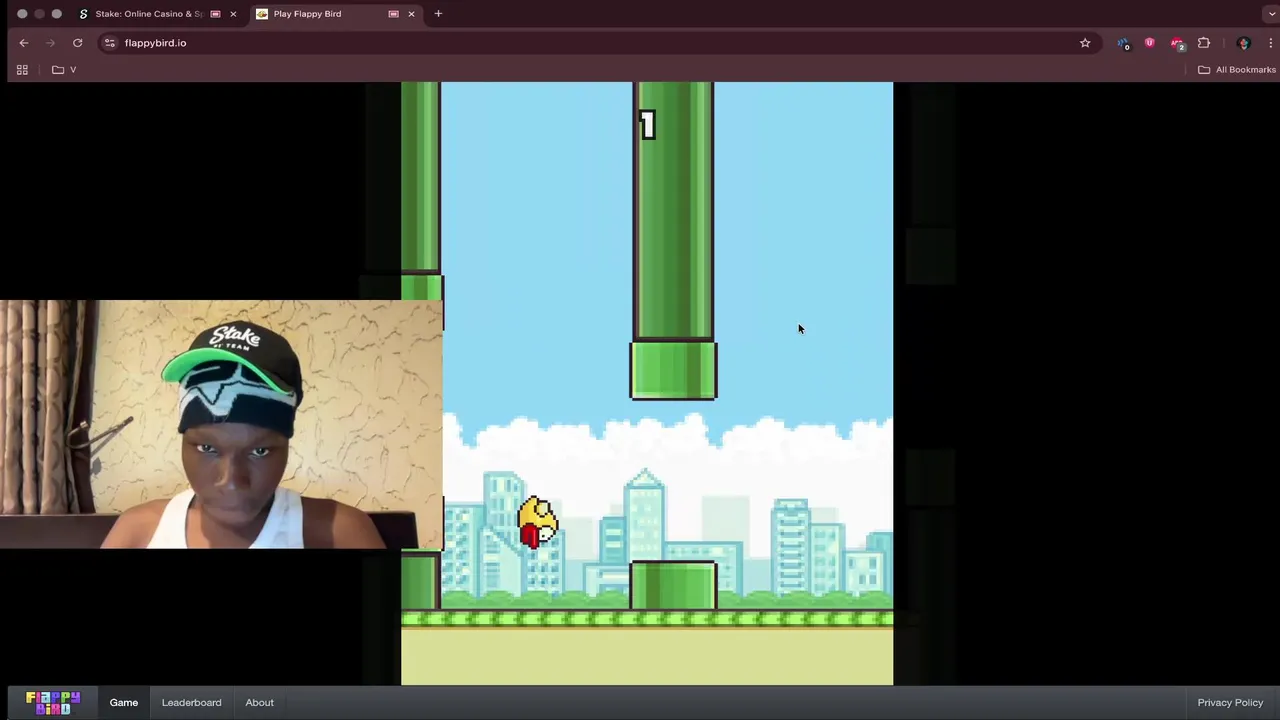Open a new tab with plus button
Viewport: 1280px width, 720px height.
pyautogui.click(x=438, y=14)
